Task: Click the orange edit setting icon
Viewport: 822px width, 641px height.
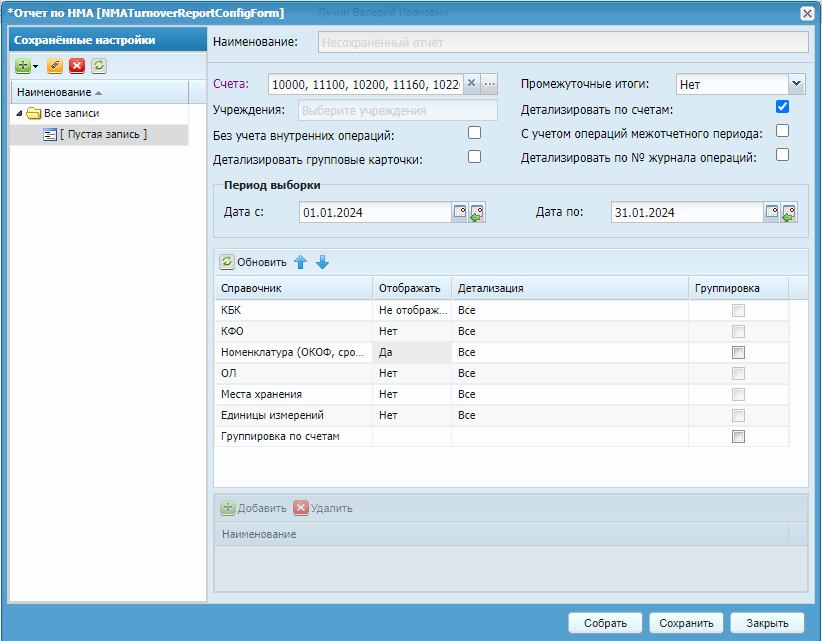Action: [55, 66]
